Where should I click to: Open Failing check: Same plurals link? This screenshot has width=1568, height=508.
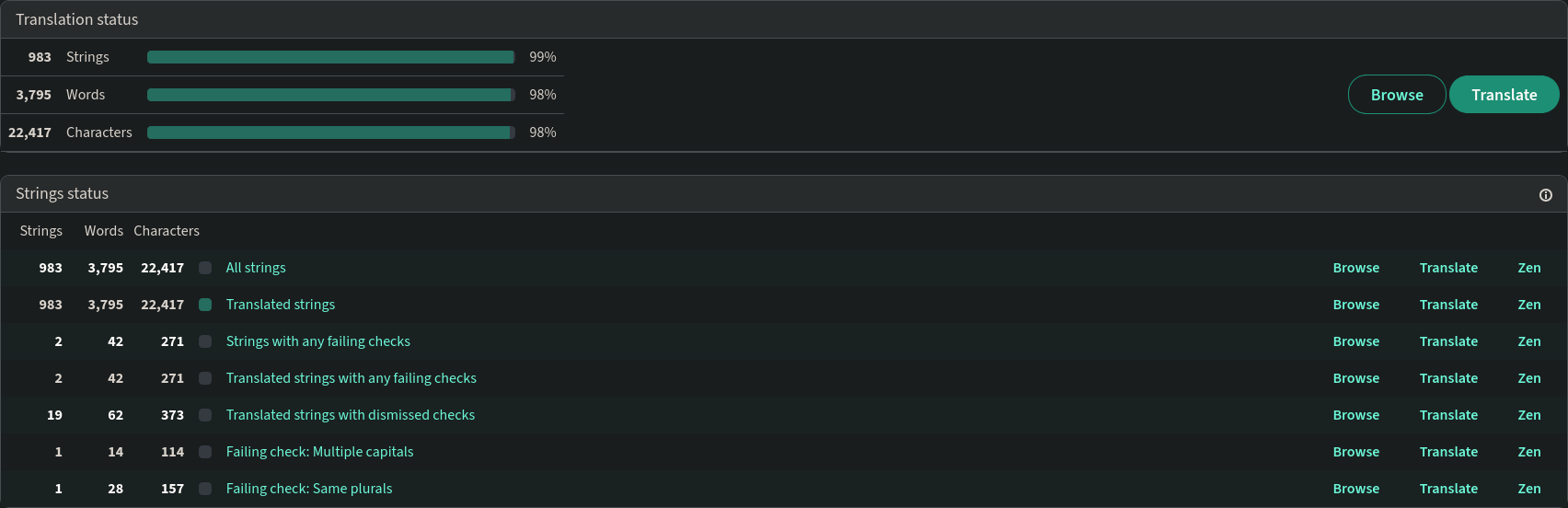tap(309, 489)
